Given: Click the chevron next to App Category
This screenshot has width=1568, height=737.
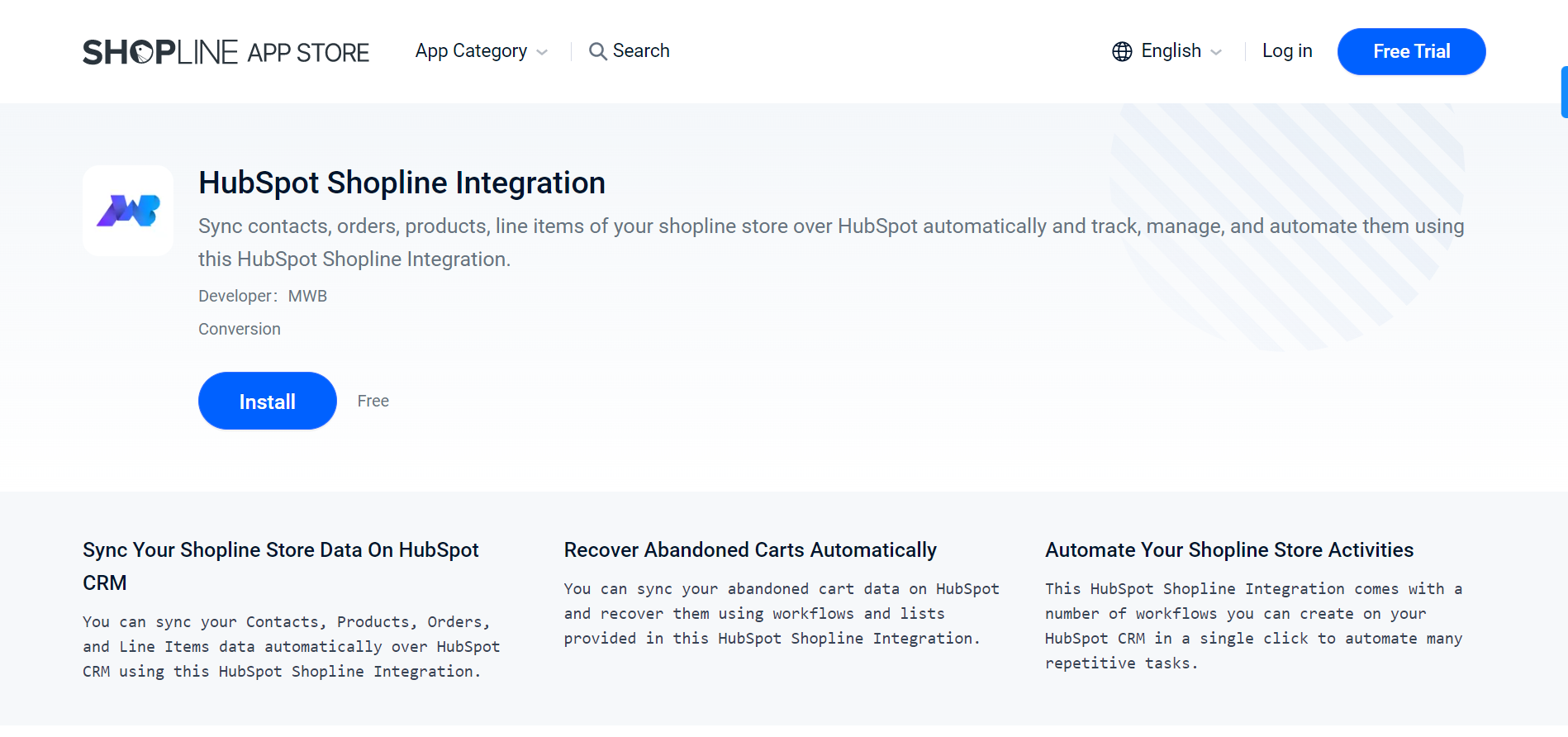Looking at the screenshot, I should tap(542, 52).
